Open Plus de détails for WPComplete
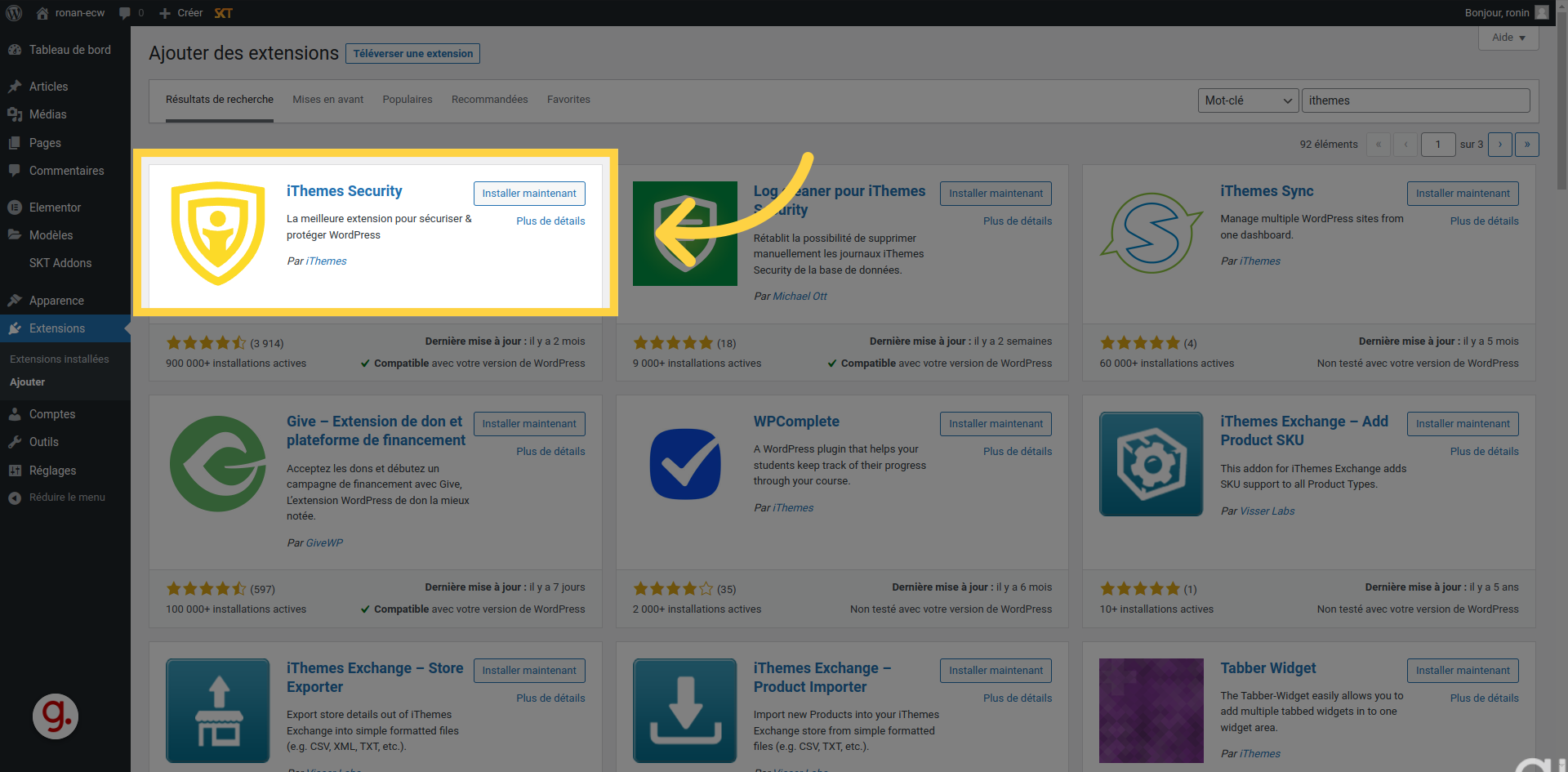Viewport: 1568px width, 772px height. (x=1018, y=452)
